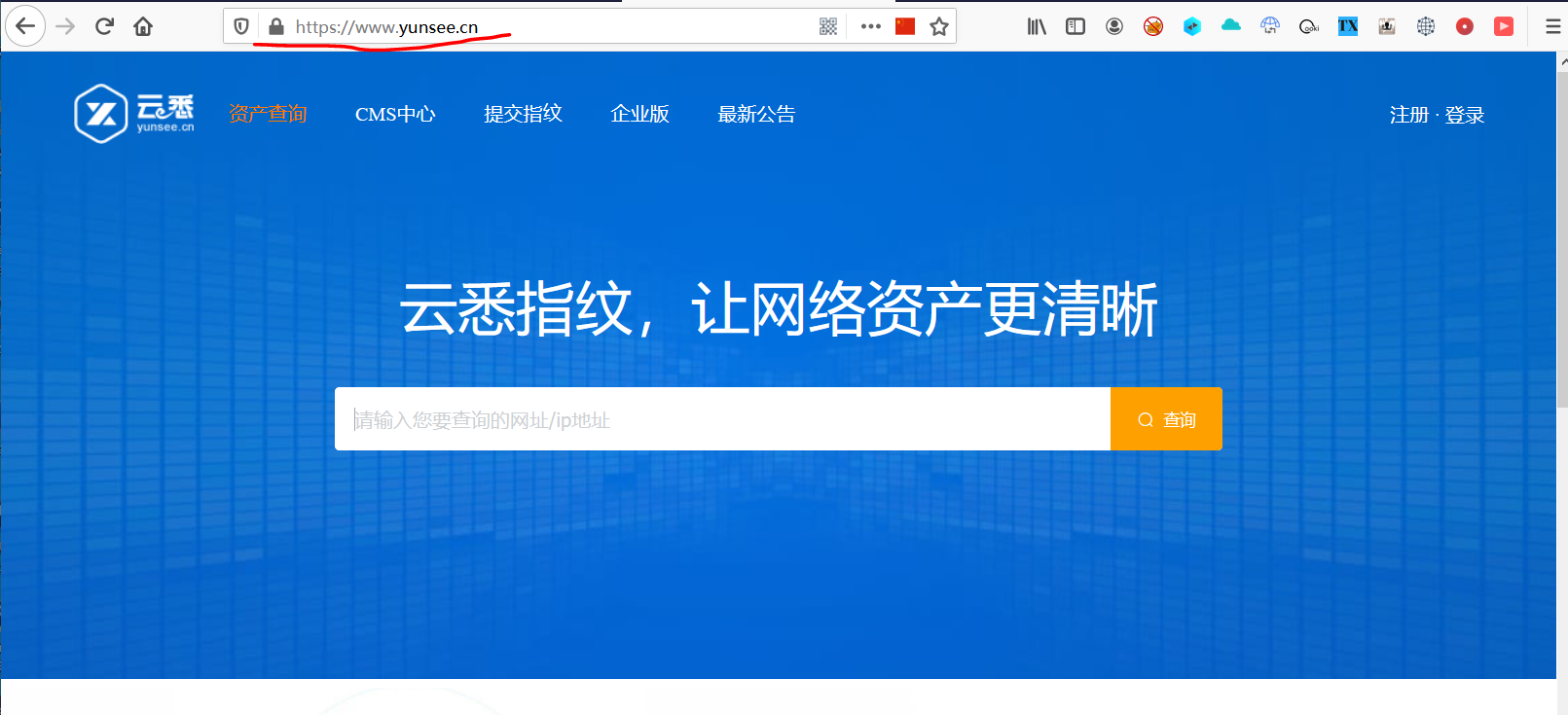Go to 提交指纹 page
This screenshot has height=715, width=1568.
coord(523,114)
